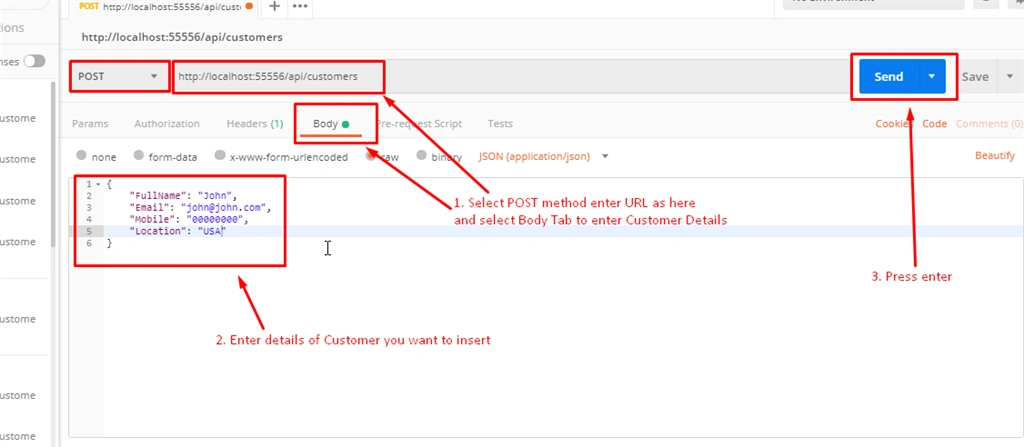Open the Code snippet link
1024x447 pixels.
pyautogui.click(x=935, y=124)
